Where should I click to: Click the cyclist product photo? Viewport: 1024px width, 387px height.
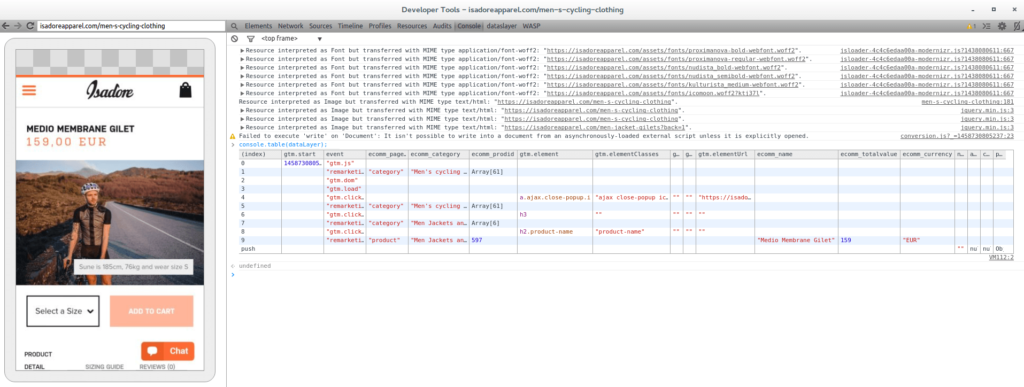(x=110, y=222)
